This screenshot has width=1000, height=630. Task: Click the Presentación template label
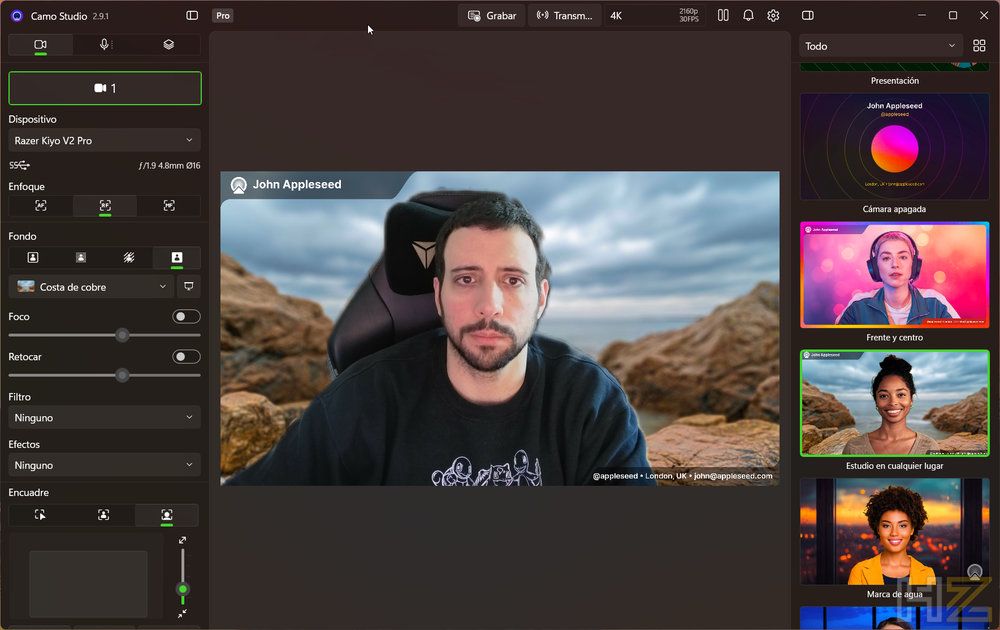click(895, 81)
